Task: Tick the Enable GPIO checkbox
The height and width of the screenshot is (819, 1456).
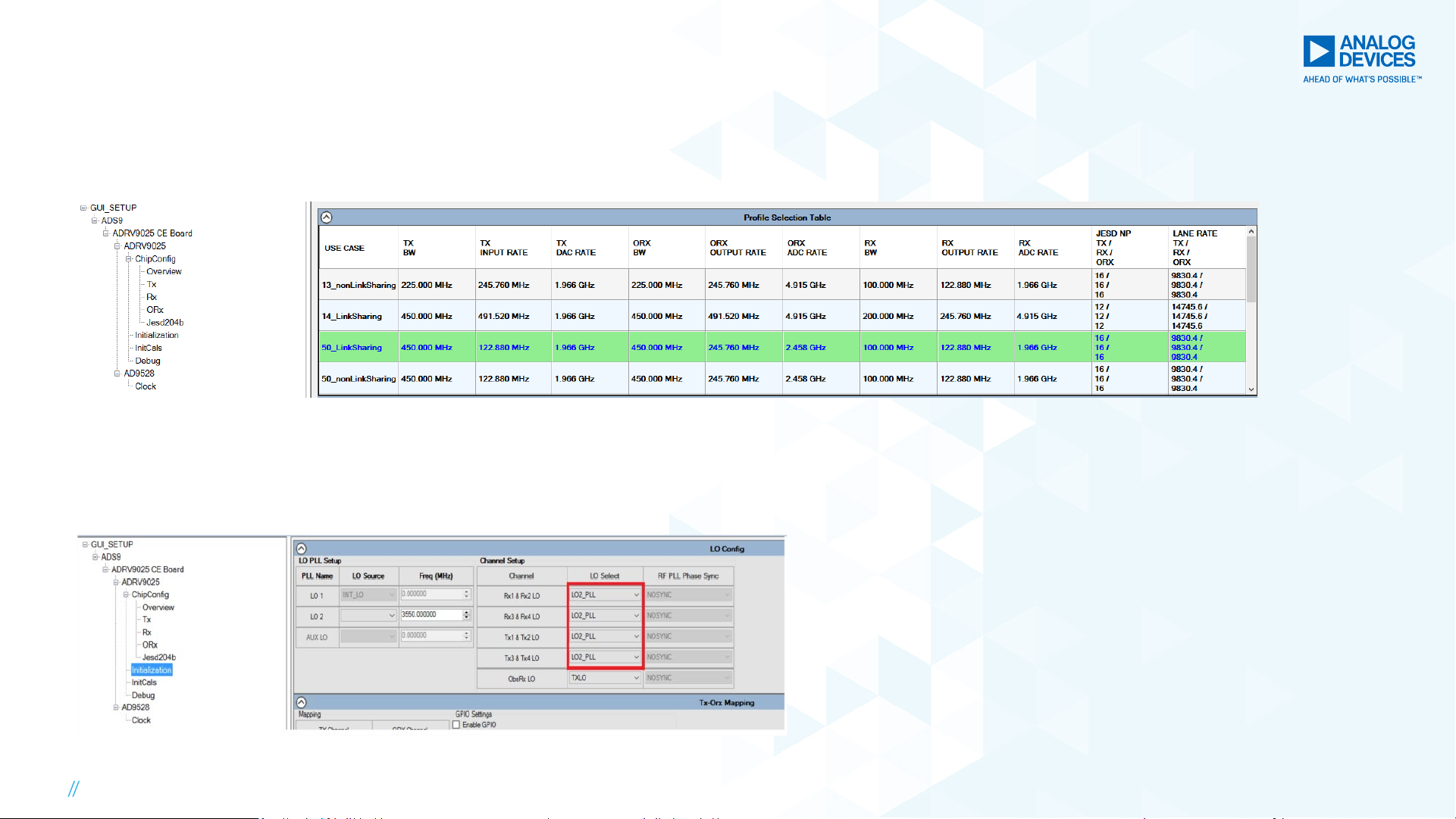Action: [456, 725]
